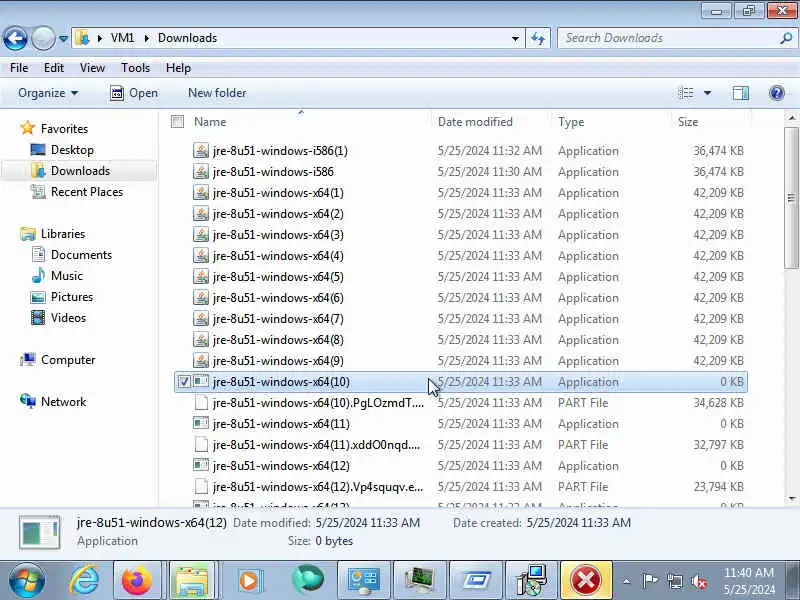
Task: Sort by the Size column header
Action: (x=688, y=122)
